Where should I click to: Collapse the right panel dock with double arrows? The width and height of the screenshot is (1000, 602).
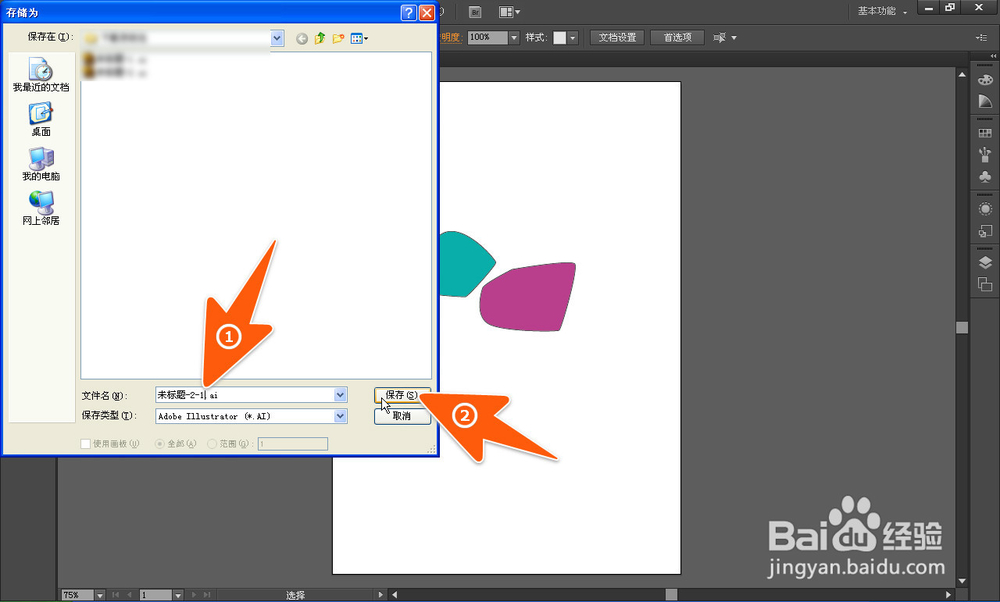[993, 56]
